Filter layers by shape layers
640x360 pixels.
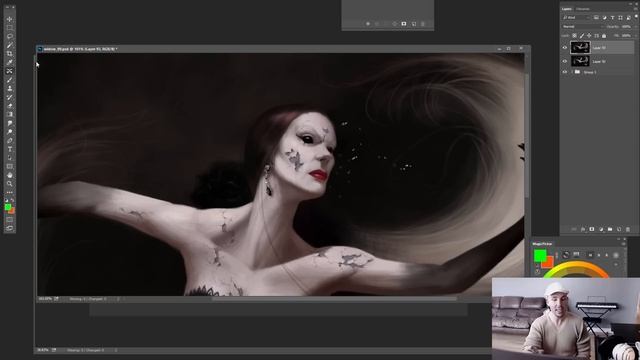[620, 18]
